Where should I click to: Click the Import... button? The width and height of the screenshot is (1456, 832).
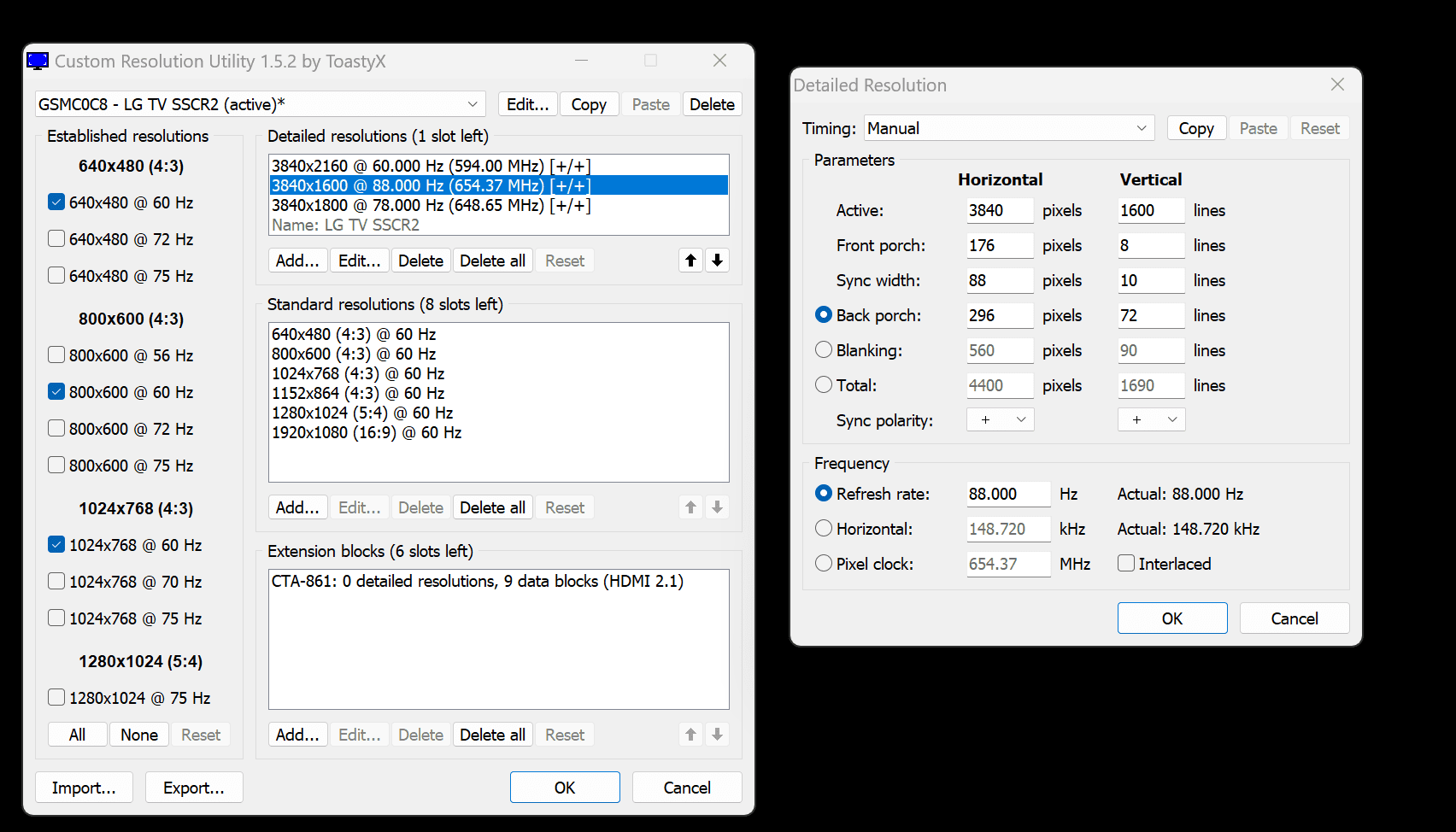pos(84,788)
